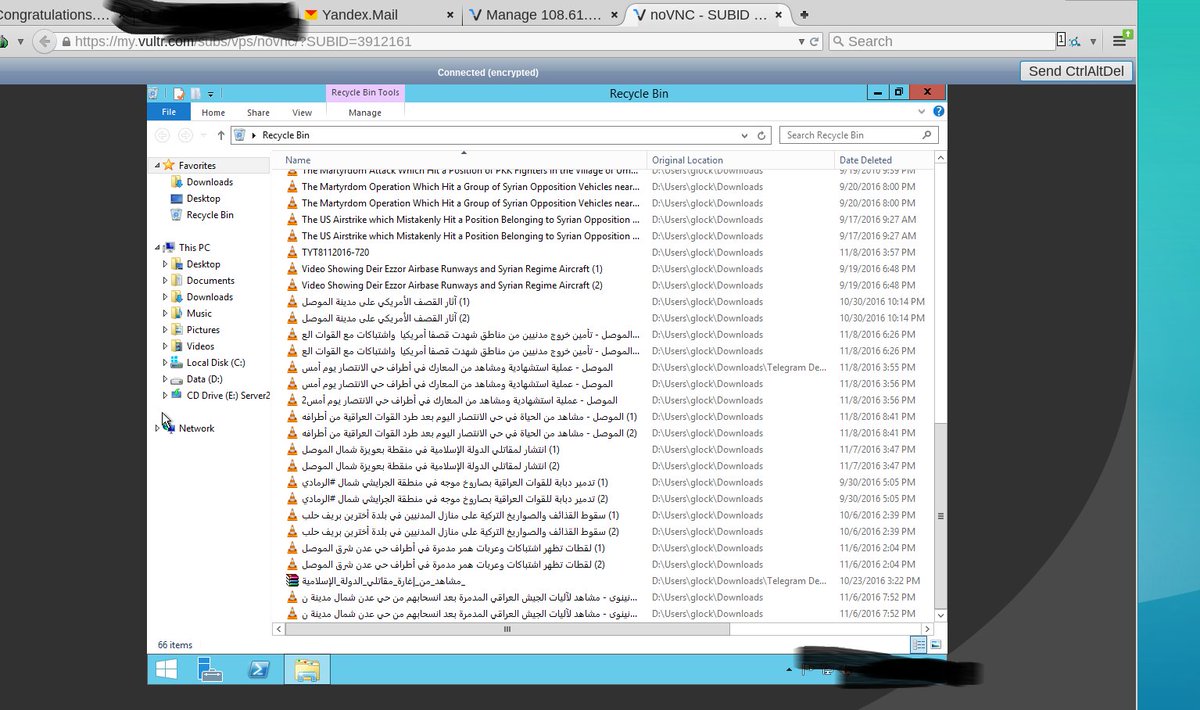Select the File Explorer taskbar icon
Viewport: 1200px width, 710px height.
[x=306, y=669]
